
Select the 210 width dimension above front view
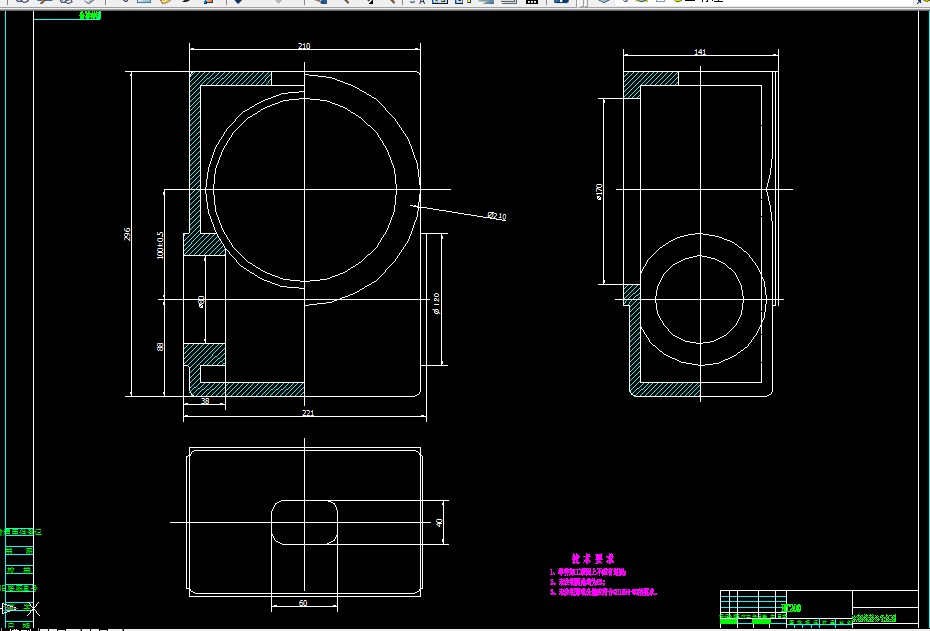click(304, 46)
